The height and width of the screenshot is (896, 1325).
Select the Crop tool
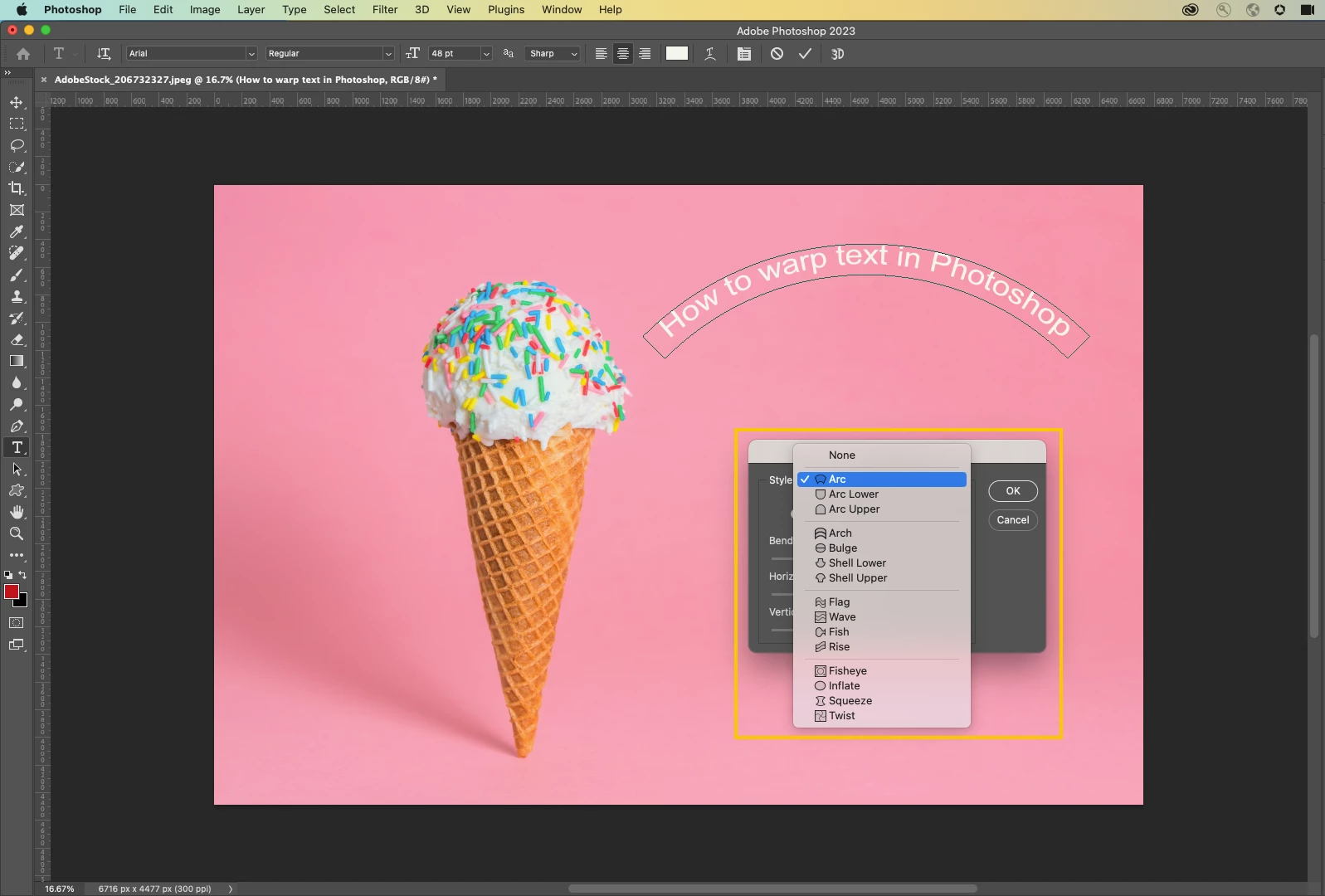tap(17, 188)
